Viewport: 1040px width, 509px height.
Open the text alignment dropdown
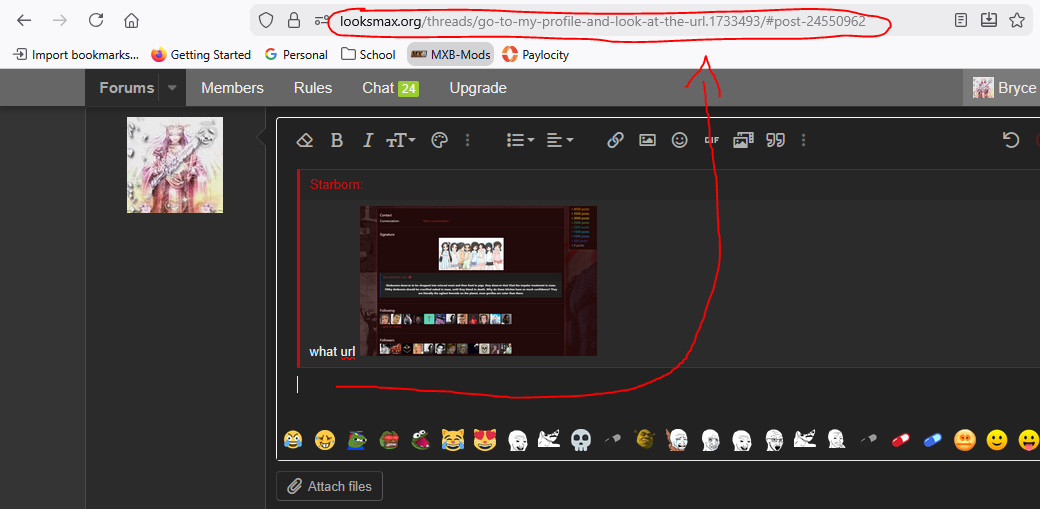pyautogui.click(x=560, y=141)
